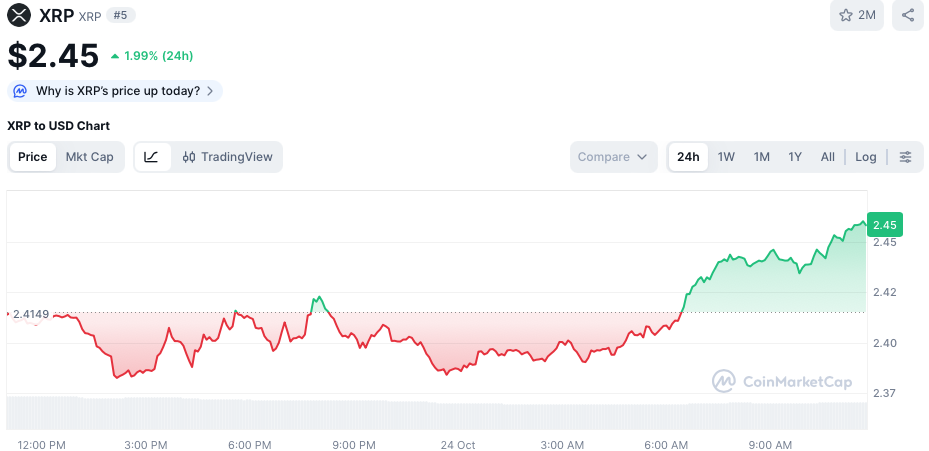
Task: Click the XRP coin logo icon
Action: point(19,15)
